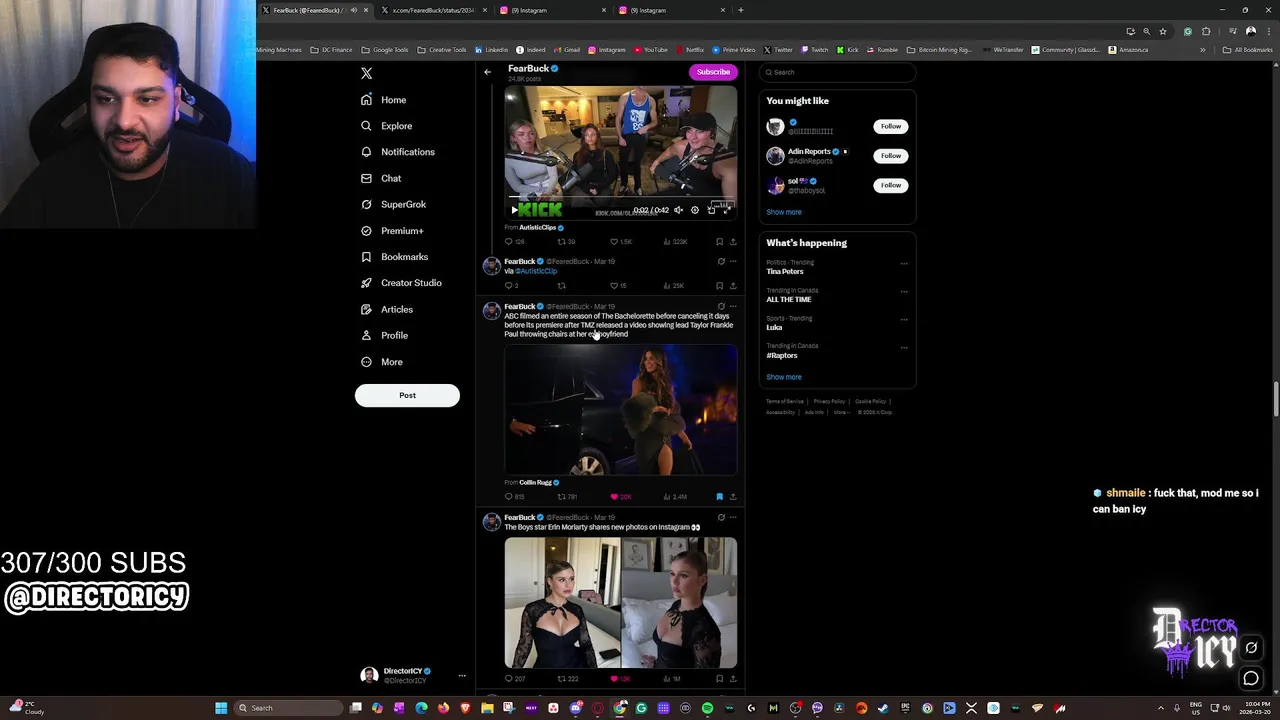This screenshot has height=720, width=1280.
Task: Open the Bachelorette video thumbnail
Action: [621, 410]
